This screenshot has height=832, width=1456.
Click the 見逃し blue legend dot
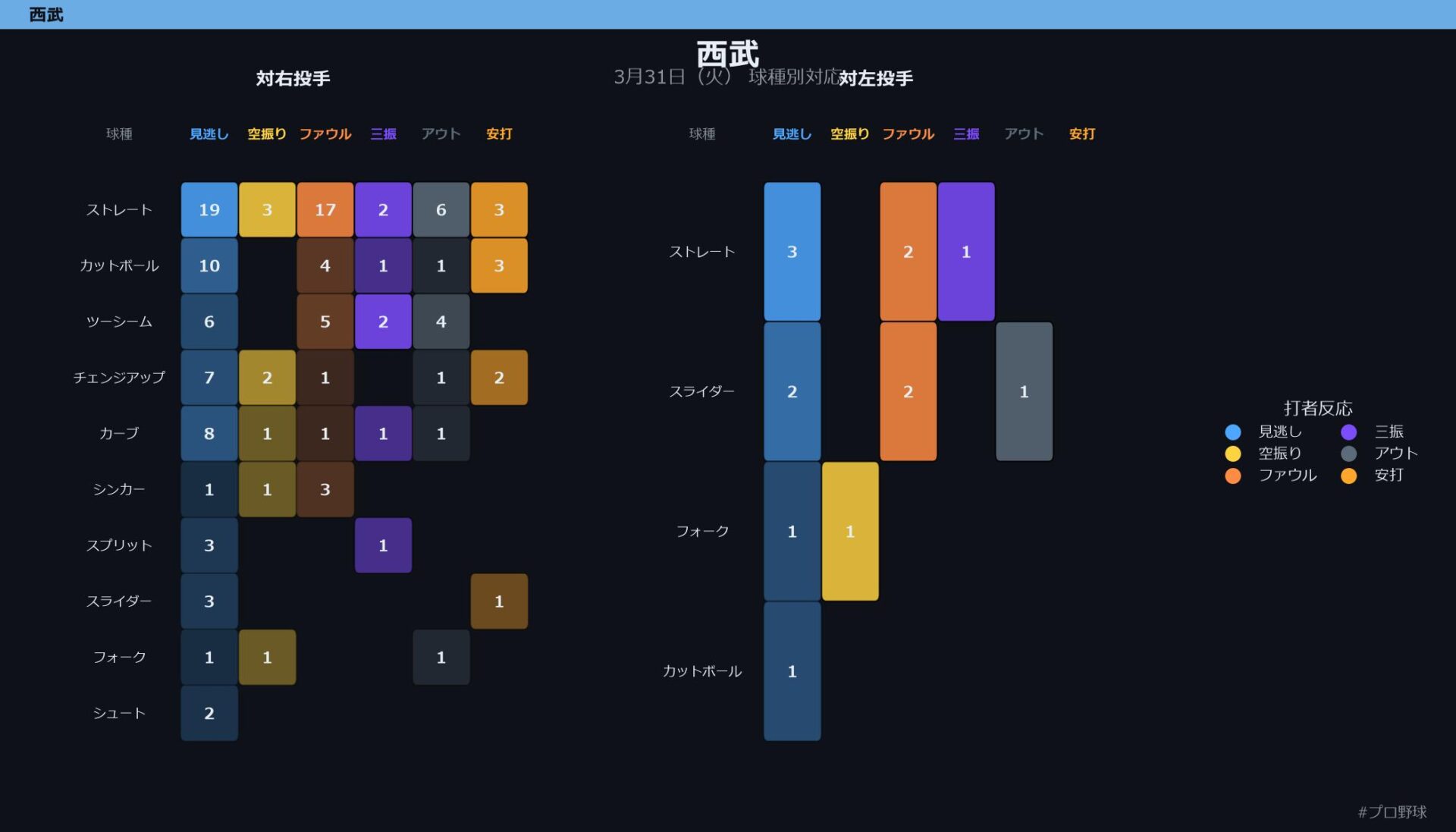(x=1232, y=432)
